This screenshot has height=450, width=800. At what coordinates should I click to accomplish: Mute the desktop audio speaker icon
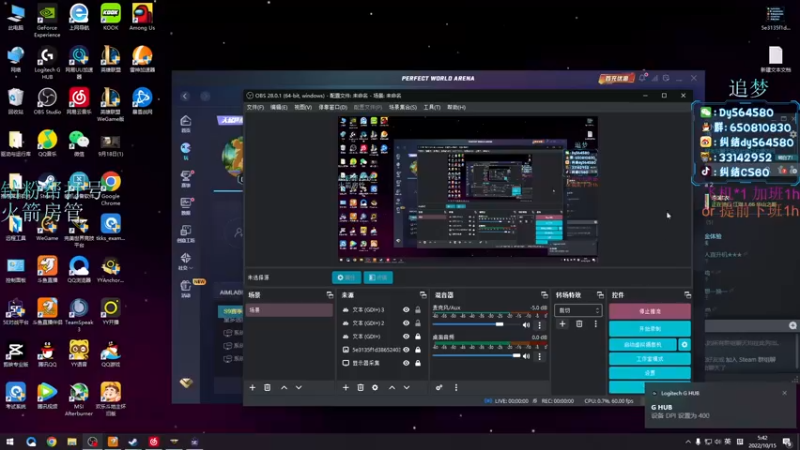[526, 356]
